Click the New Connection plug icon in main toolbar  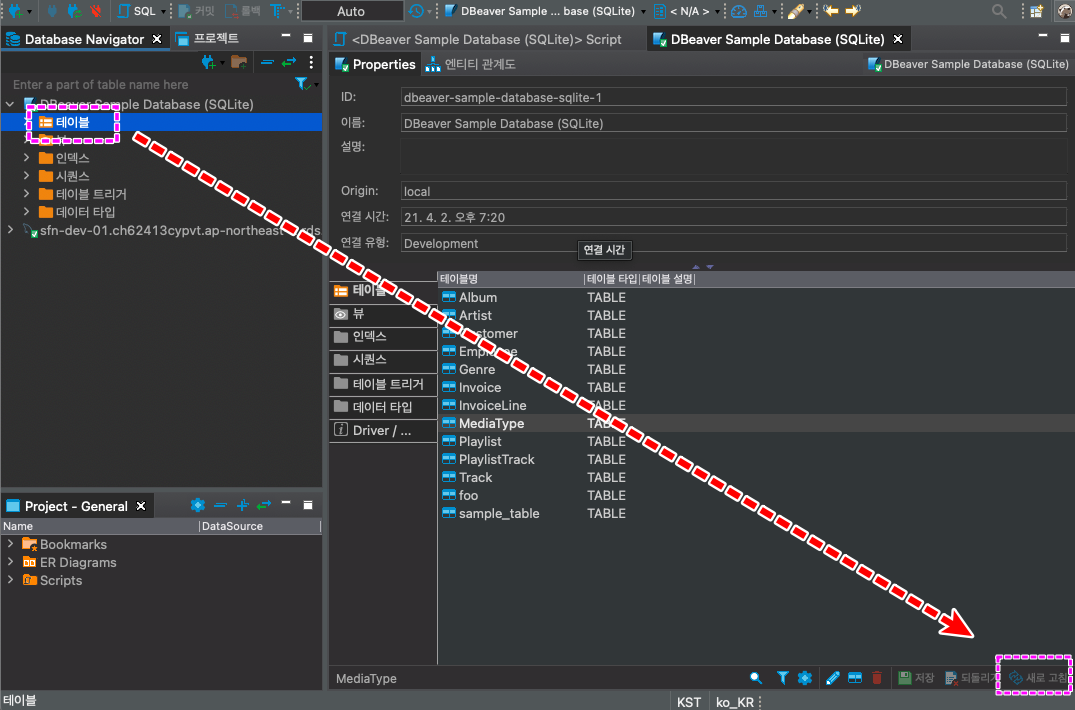point(14,11)
